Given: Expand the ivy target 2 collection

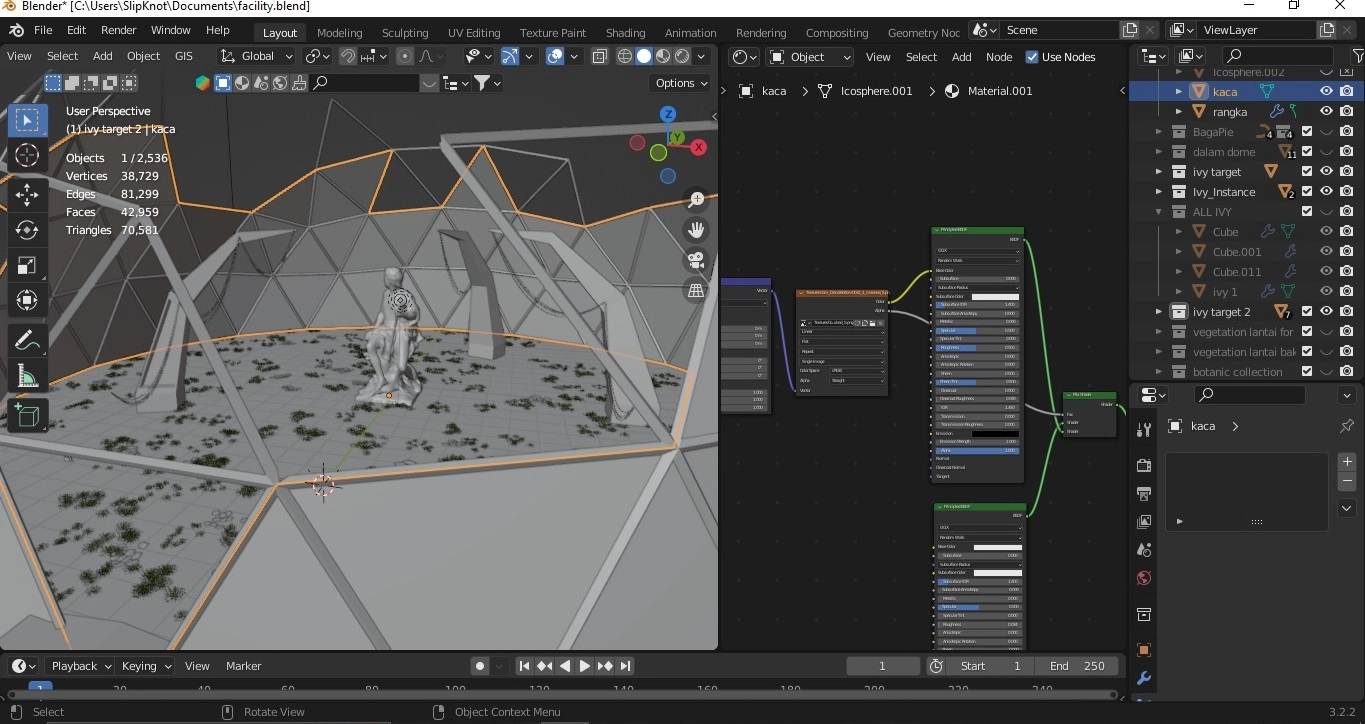Looking at the screenshot, I should (x=1159, y=312).
